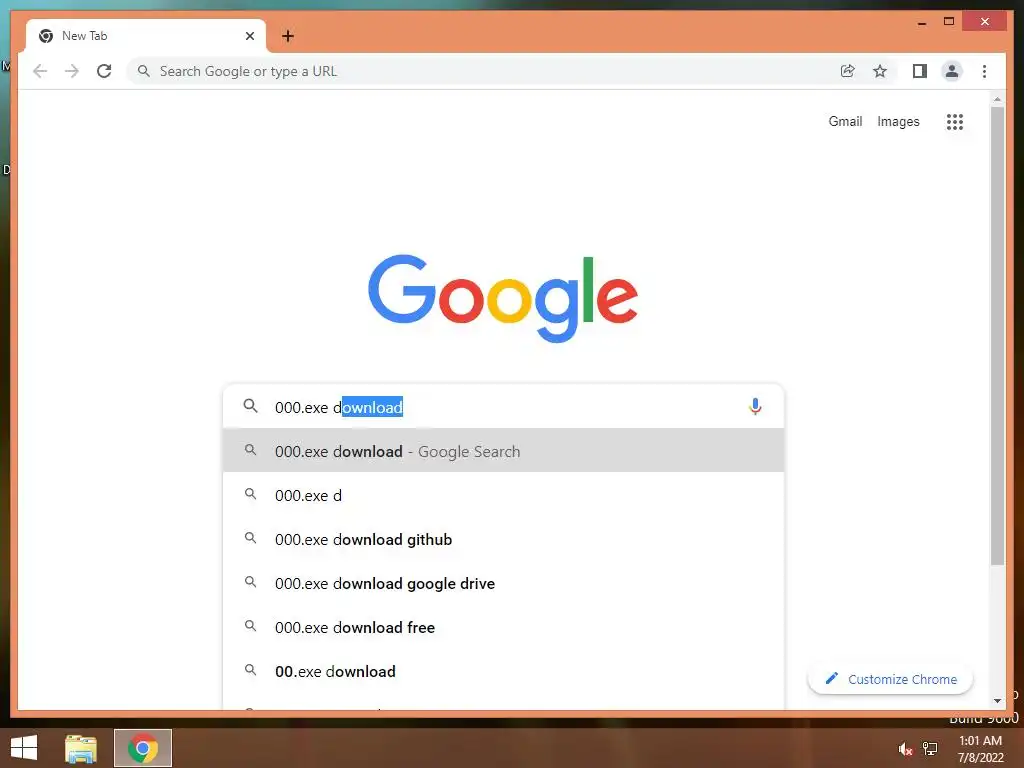This screenshot has height=768, width=1024.
Task: Click magnifier icon in the search box
Action: tap(250, 406)
